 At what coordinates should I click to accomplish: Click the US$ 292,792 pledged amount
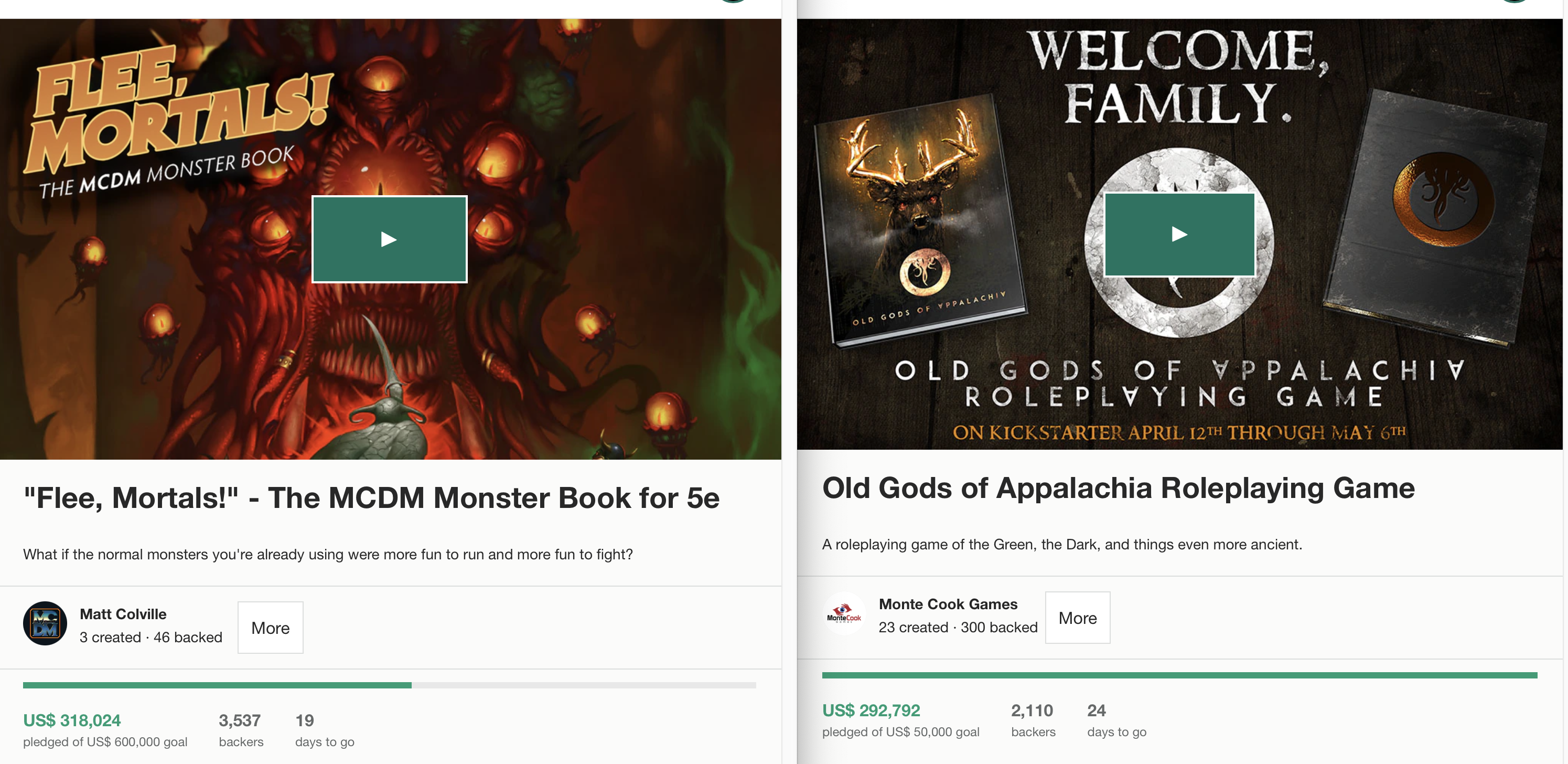click(x=871, y=710)
